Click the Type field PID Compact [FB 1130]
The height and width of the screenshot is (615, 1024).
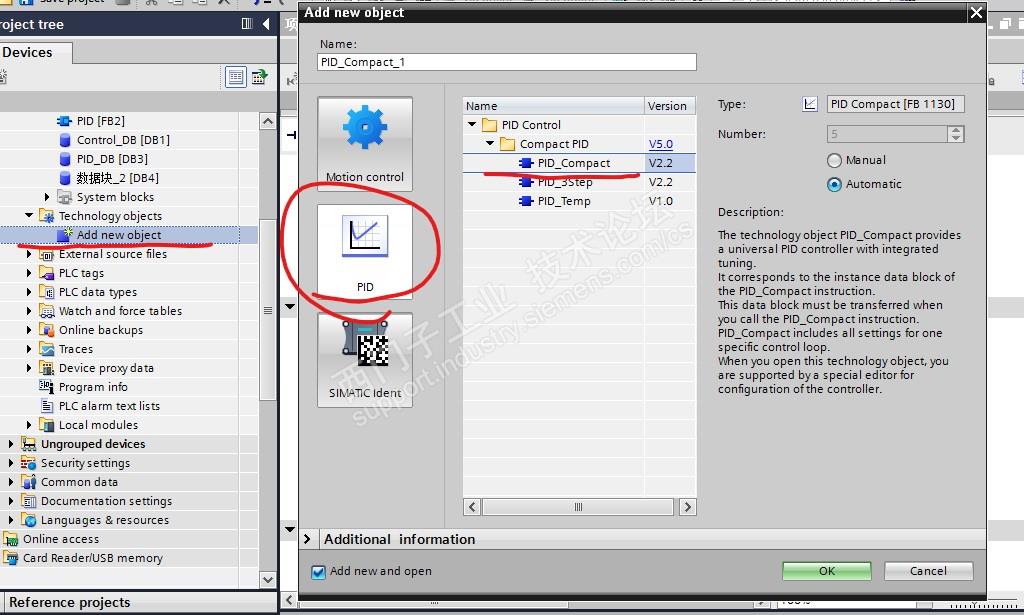coord(895,104)
